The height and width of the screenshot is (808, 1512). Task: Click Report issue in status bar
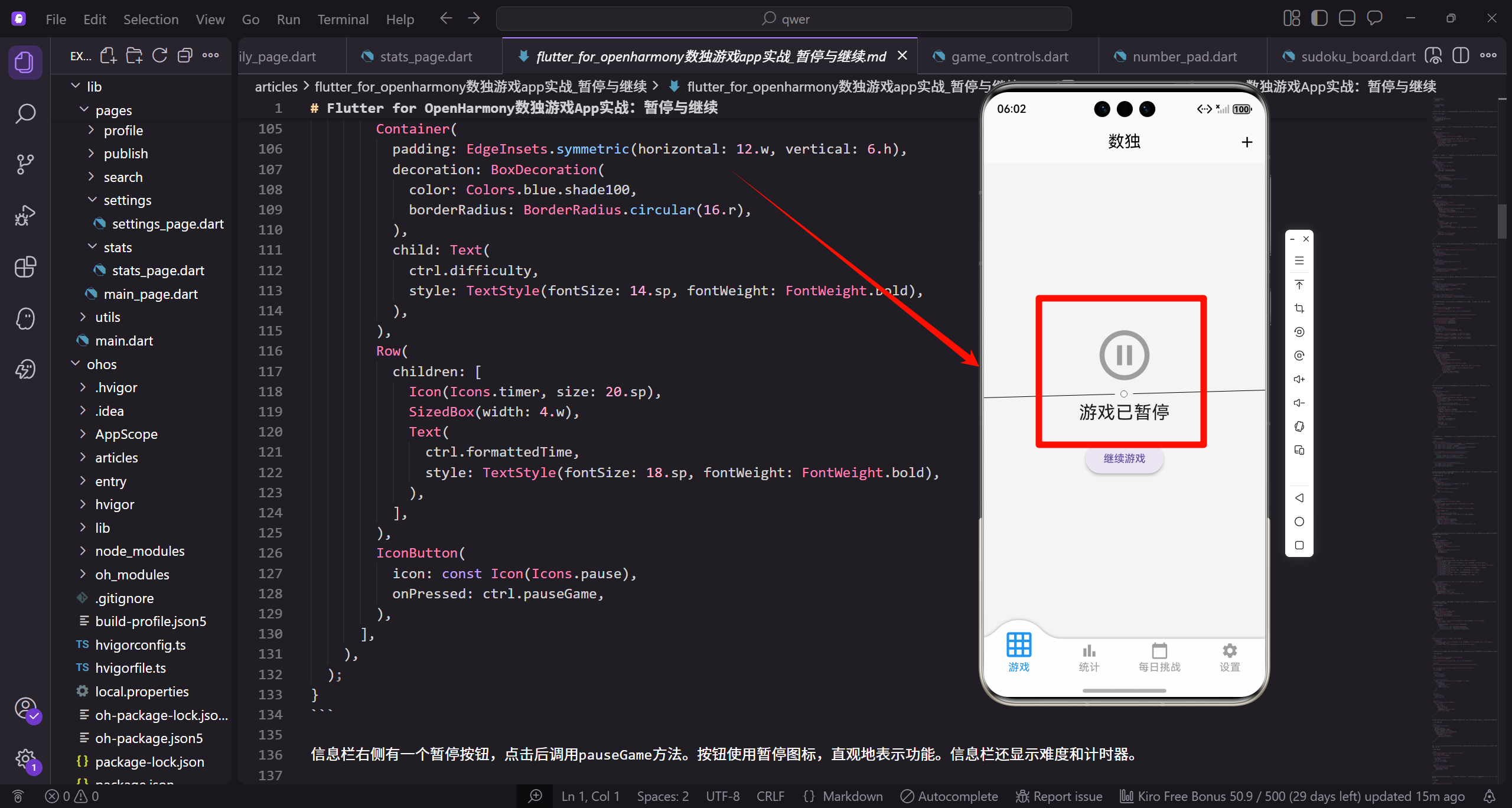pos(1059,796)
